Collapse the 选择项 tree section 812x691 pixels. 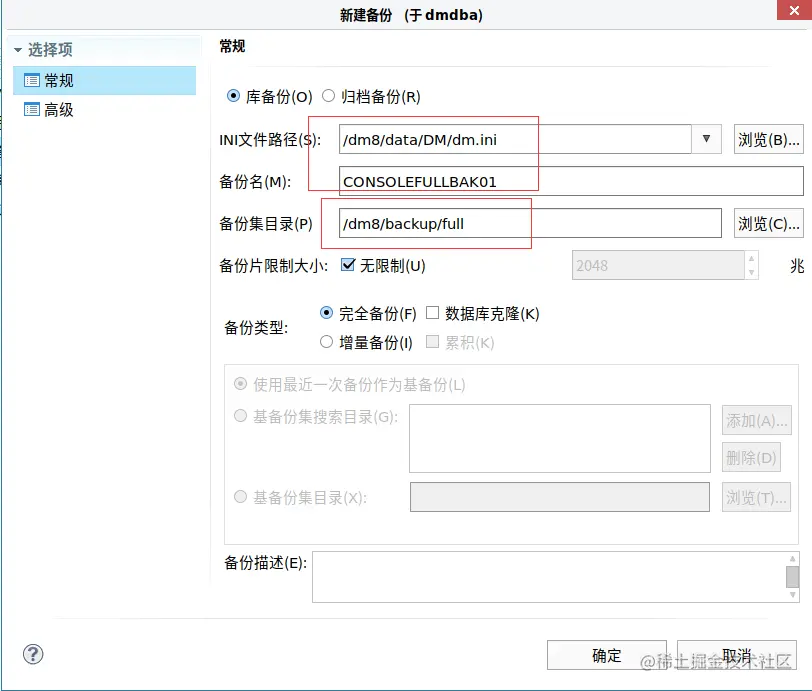coord(16,48)
